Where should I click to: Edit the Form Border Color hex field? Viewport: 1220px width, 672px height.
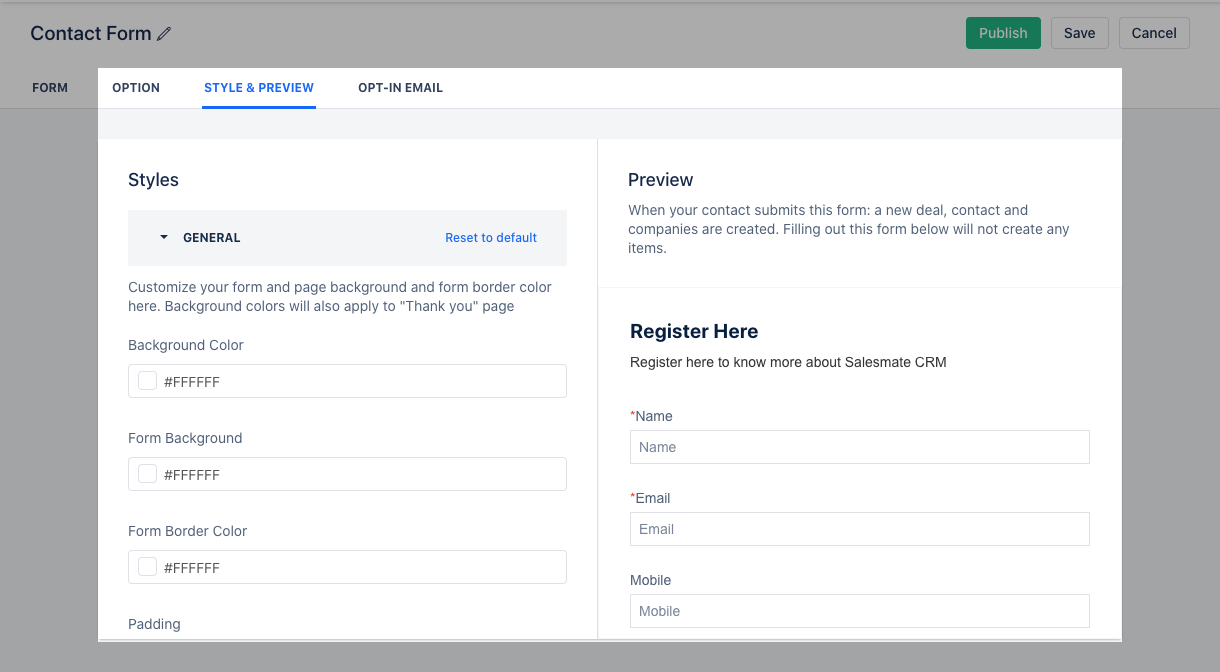coord(347,567)
